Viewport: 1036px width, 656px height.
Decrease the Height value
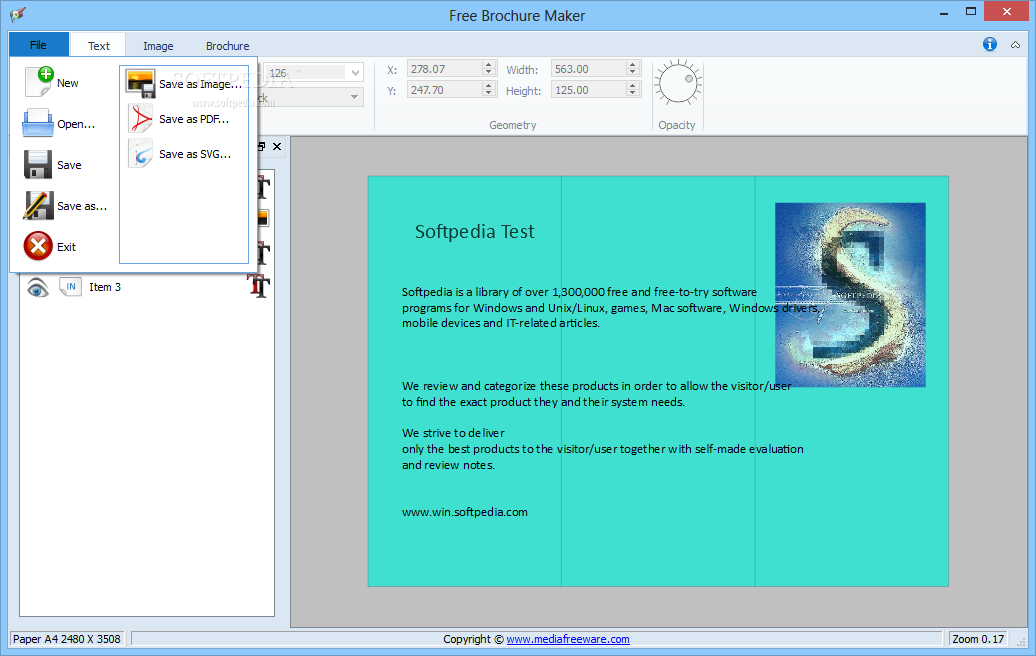pyautogui.click(x=632, y=93)
